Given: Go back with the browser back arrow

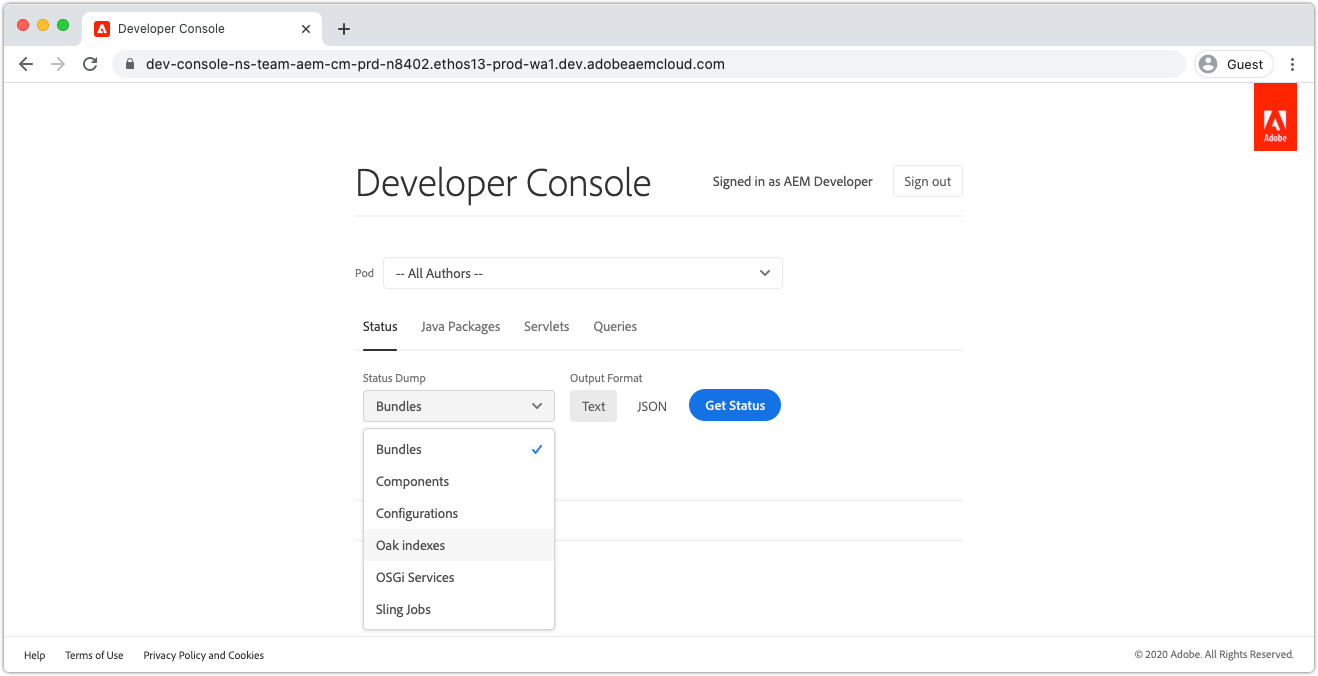Looking at the screenshot, I should coord(26,64).
